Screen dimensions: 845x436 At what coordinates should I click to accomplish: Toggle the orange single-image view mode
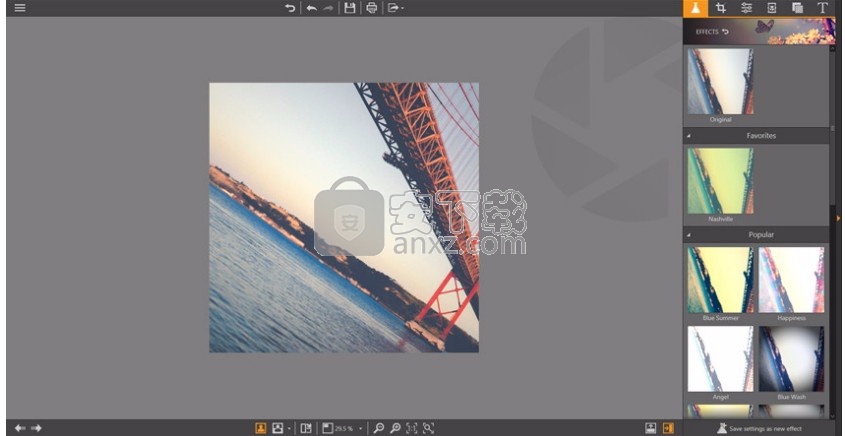coord(261,428)
